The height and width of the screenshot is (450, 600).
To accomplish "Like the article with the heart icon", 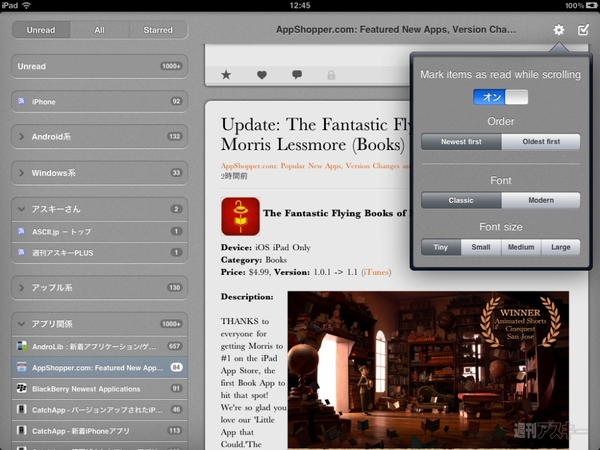I will [x=262, y=75].
